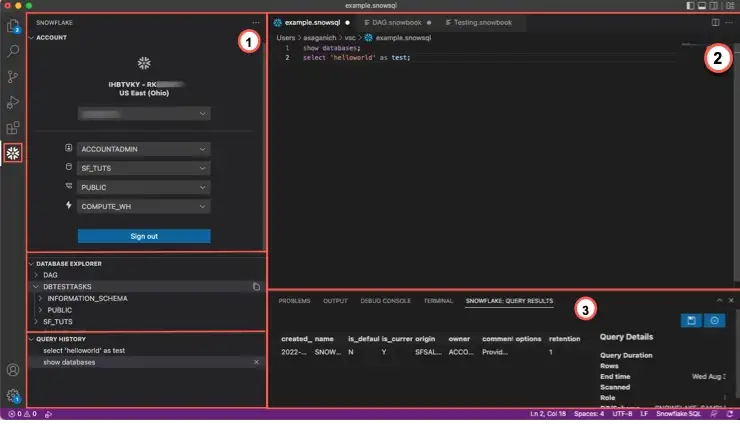Viewport: 740px width, 429px height.
Task: Click the asaganich breadcrumb segment
Action: click(x=320, y=37)
